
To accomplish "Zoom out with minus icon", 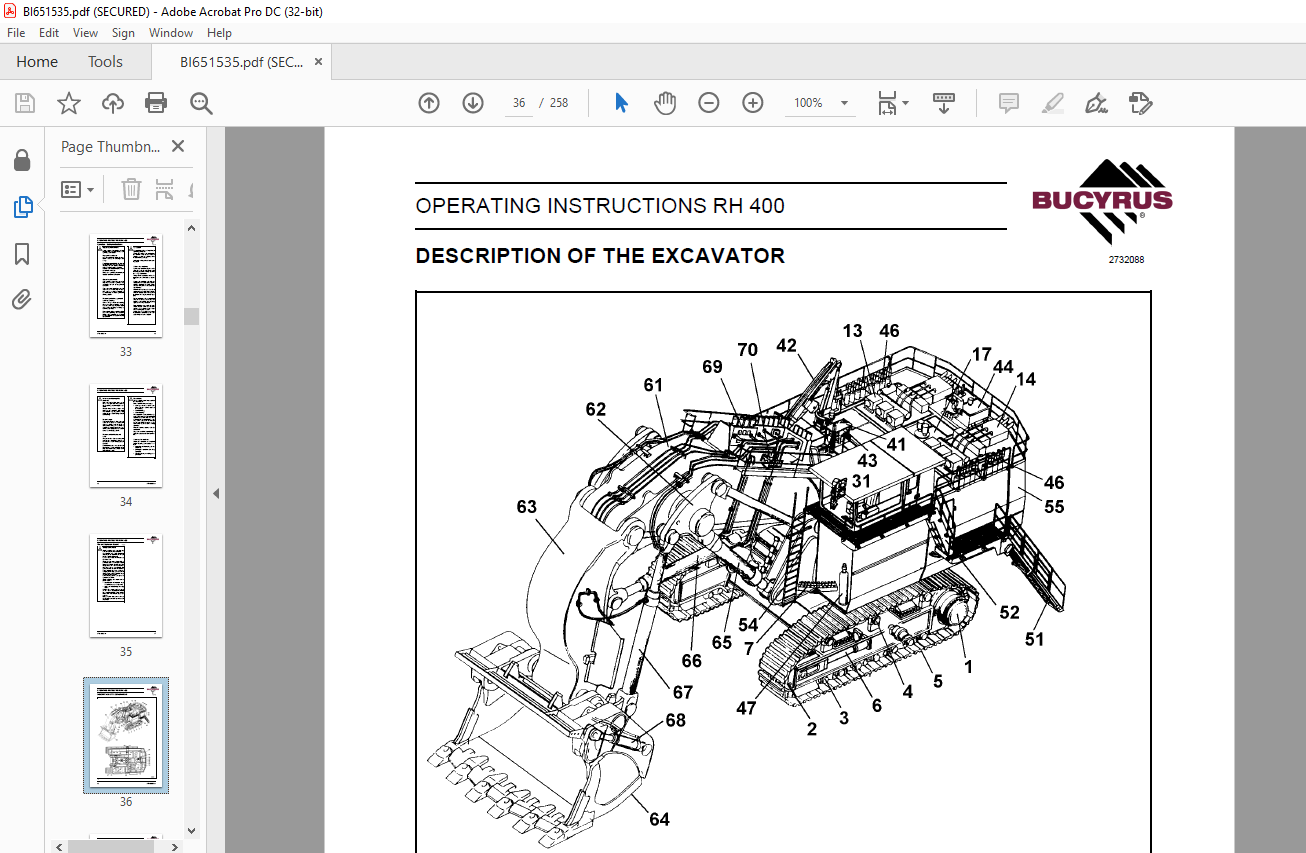I will coord(709,103).
